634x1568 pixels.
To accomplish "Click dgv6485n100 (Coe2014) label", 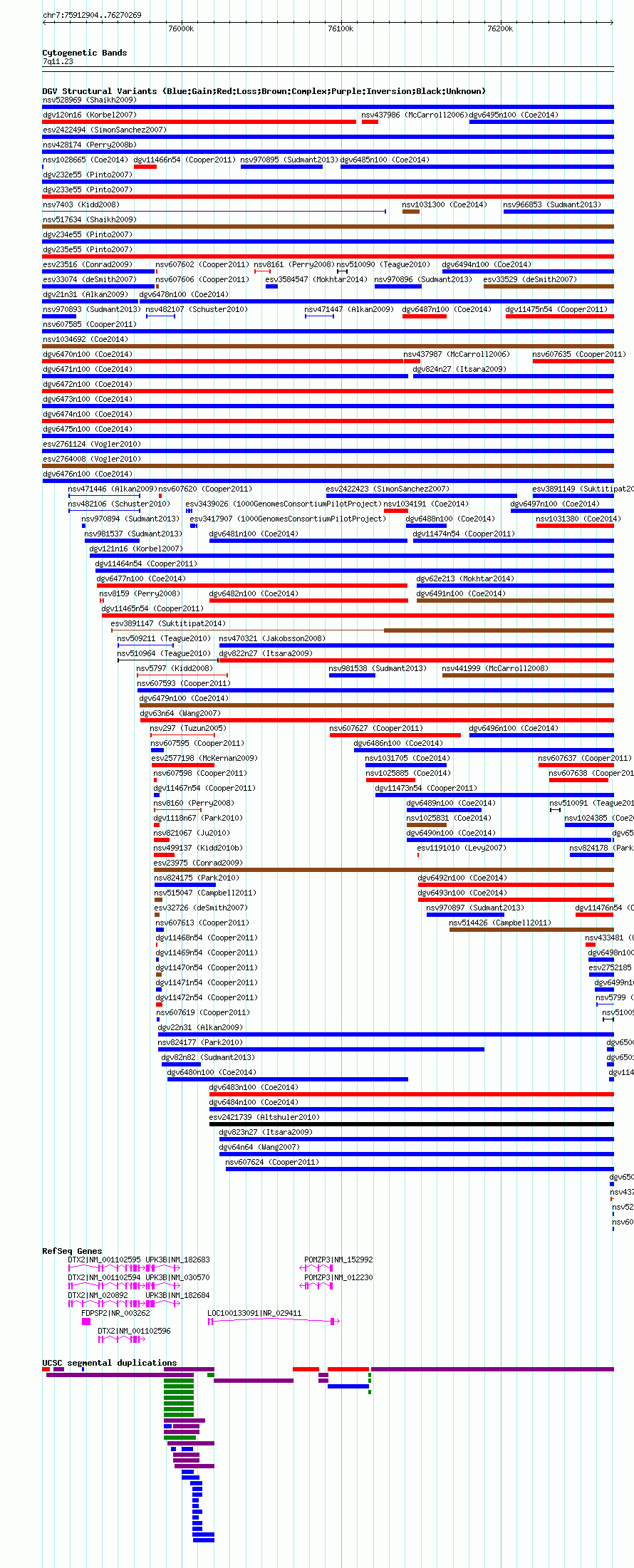I will (x=385, y=160).
